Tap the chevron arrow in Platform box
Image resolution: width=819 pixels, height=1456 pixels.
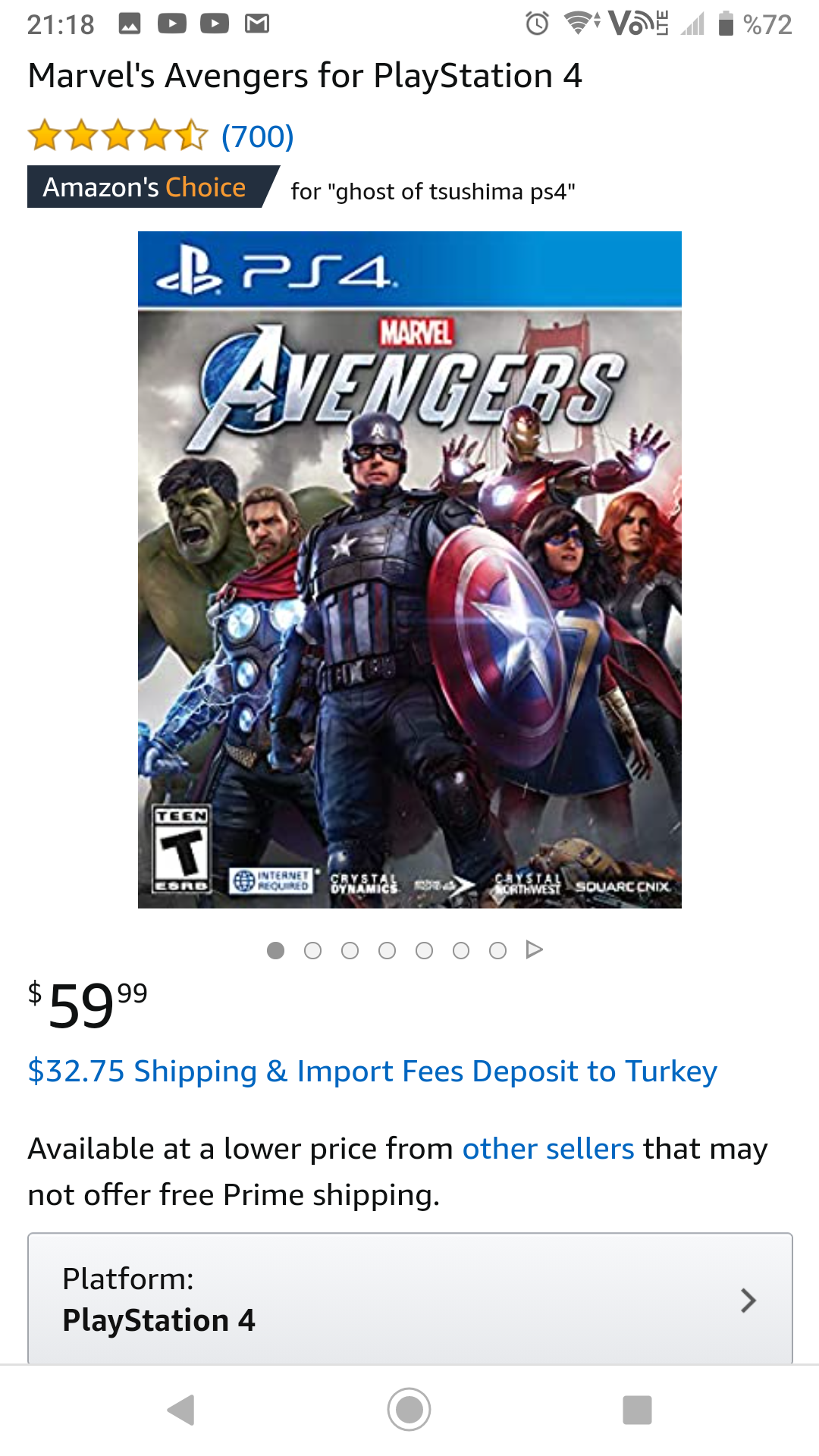click(748, 1301)
